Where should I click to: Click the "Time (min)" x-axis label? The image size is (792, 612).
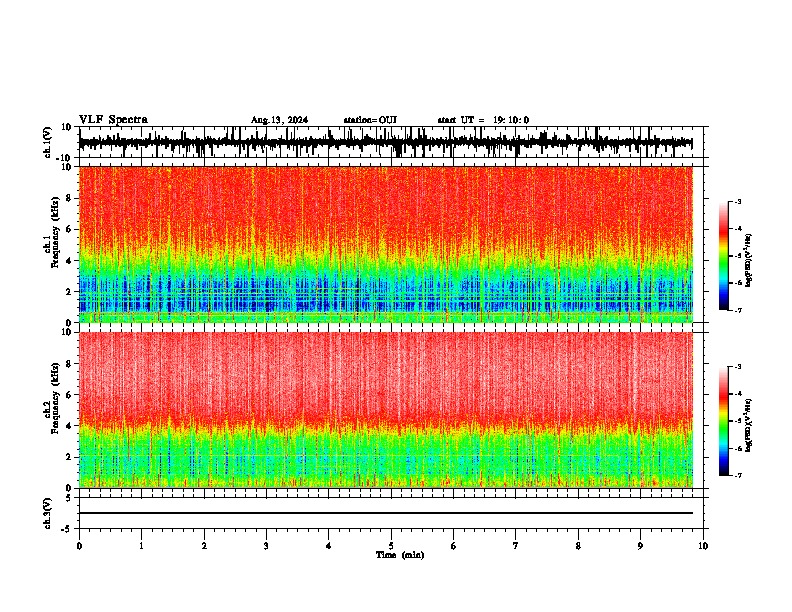coord(400,555)
